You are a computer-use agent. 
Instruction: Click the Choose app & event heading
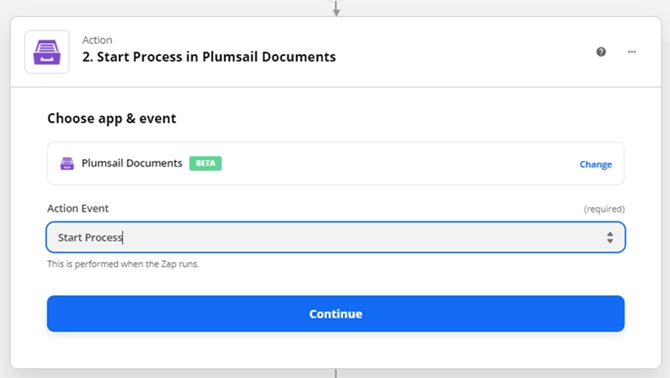tap(112, 118)
